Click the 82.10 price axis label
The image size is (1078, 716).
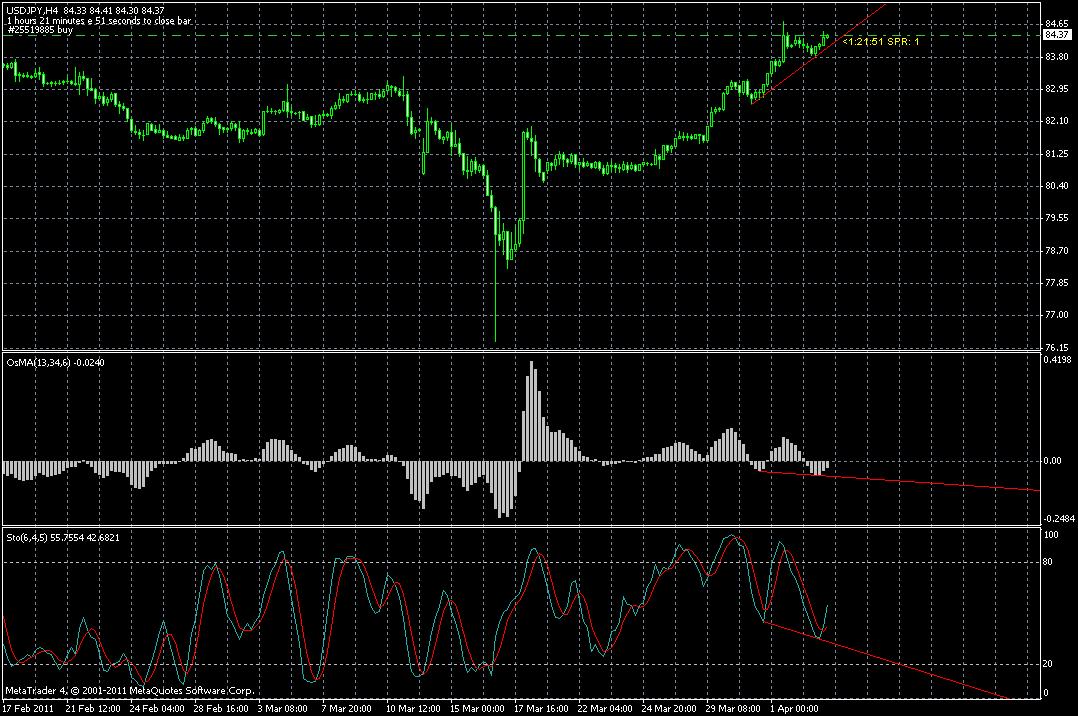coord(1056,121)
